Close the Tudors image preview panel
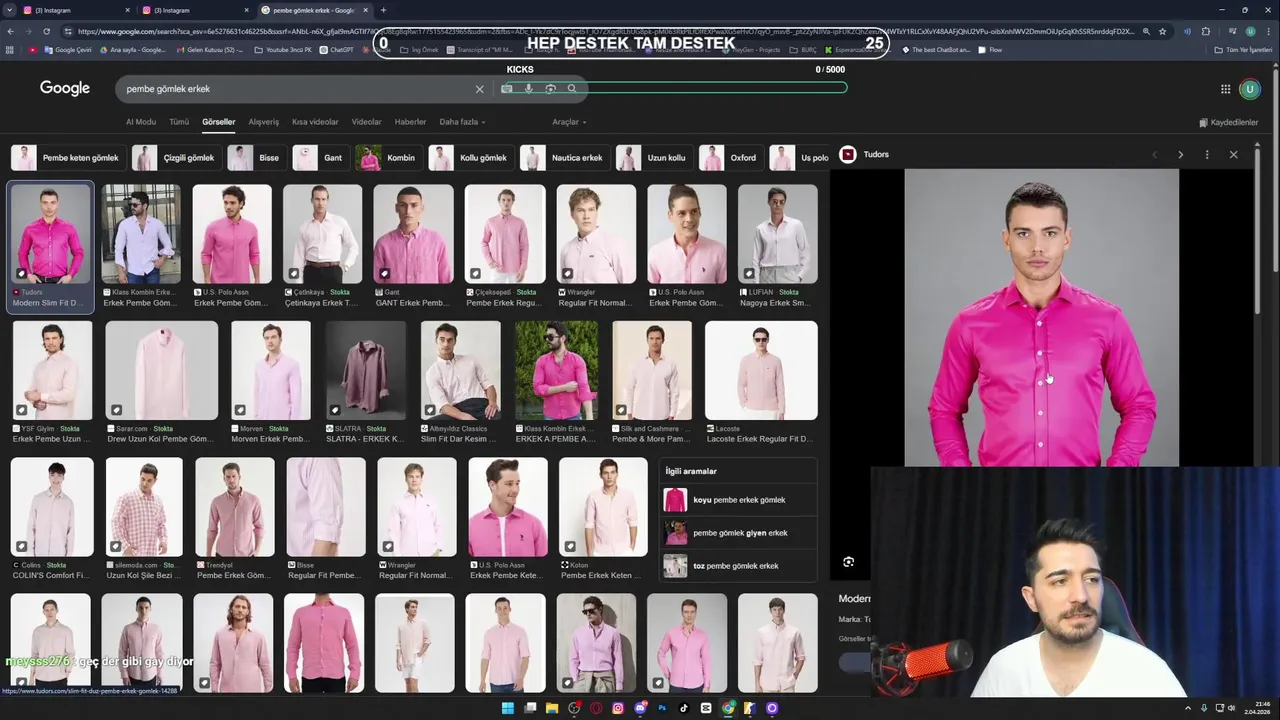The image size is (1280, 720). point(1233,155)
